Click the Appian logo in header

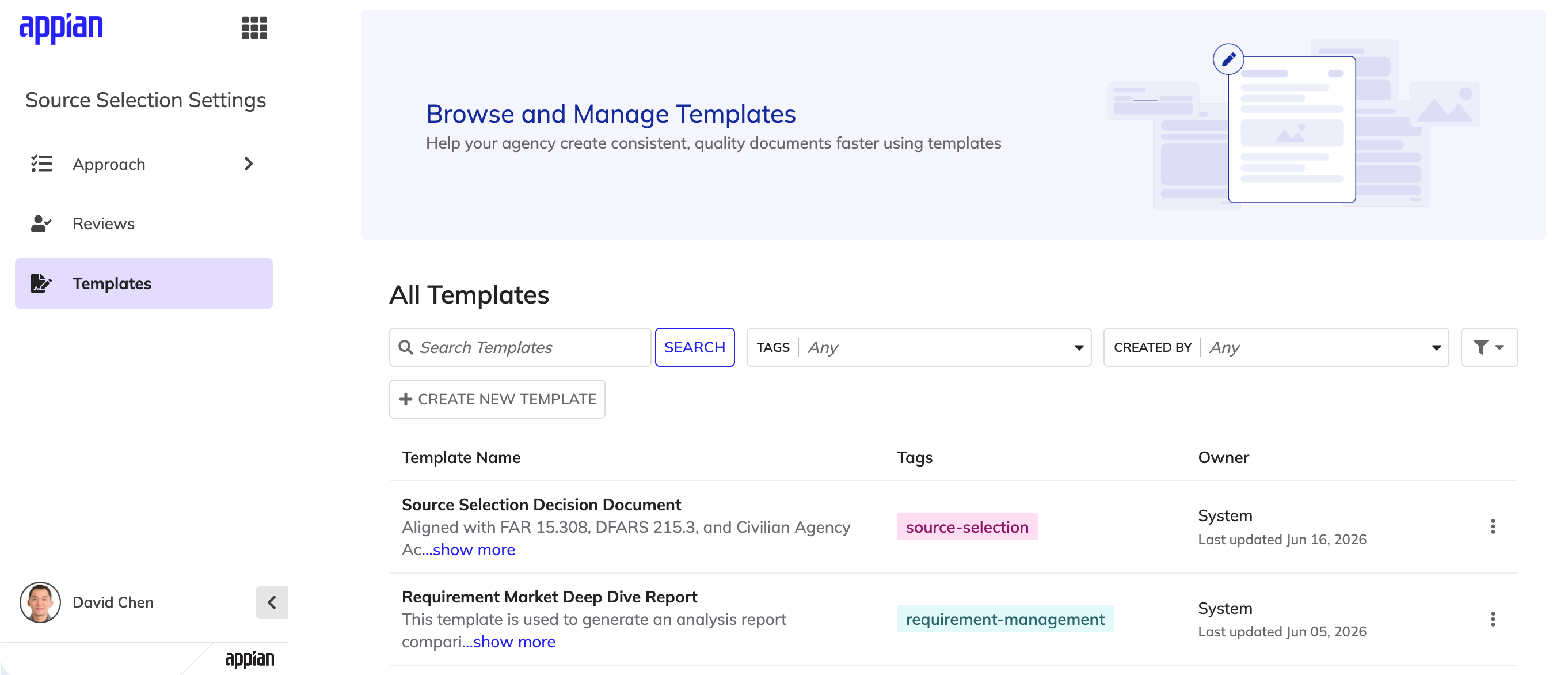tap(61, 28)
